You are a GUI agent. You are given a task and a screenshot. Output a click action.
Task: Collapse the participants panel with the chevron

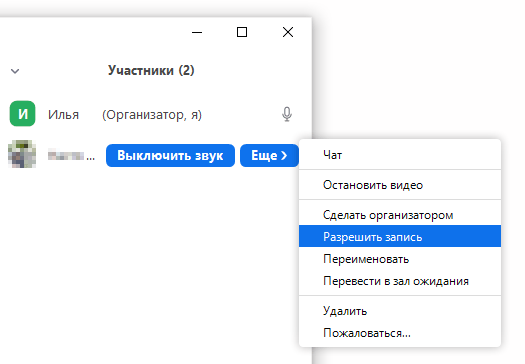(x=15, y=71)
